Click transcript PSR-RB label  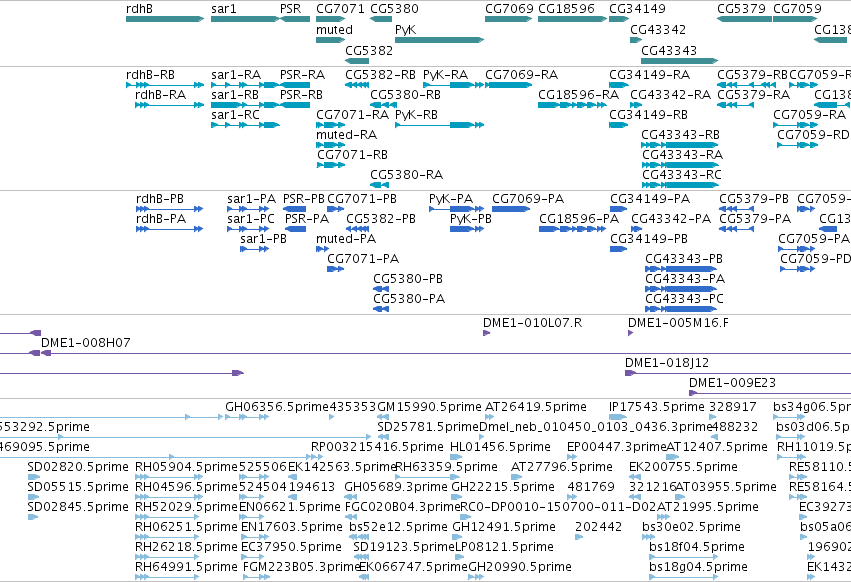301,95
